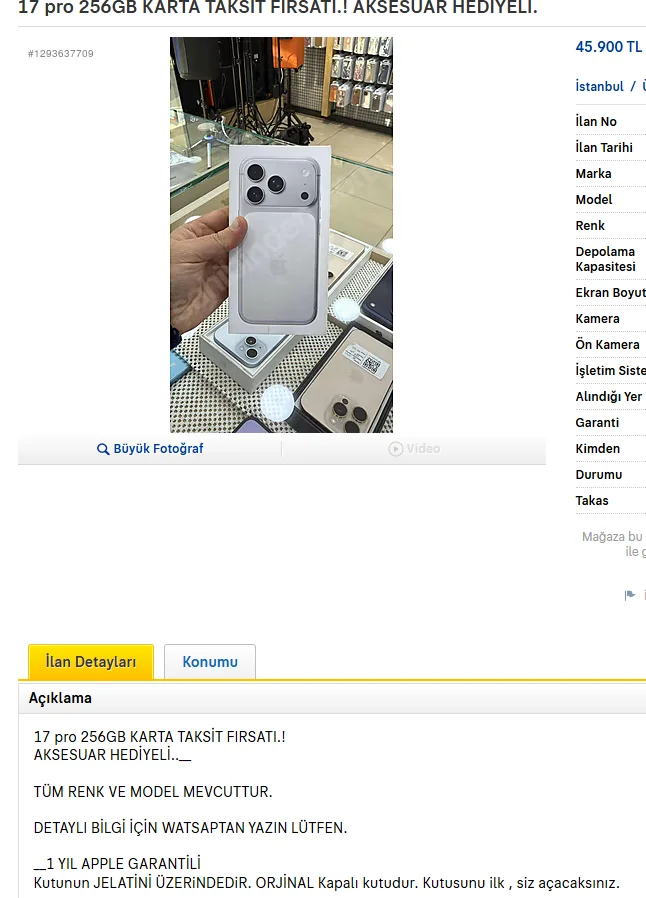Screen dimensions: 646x898
Task: Click the 45.900 TL price
Action: click(x=609, y=47)
